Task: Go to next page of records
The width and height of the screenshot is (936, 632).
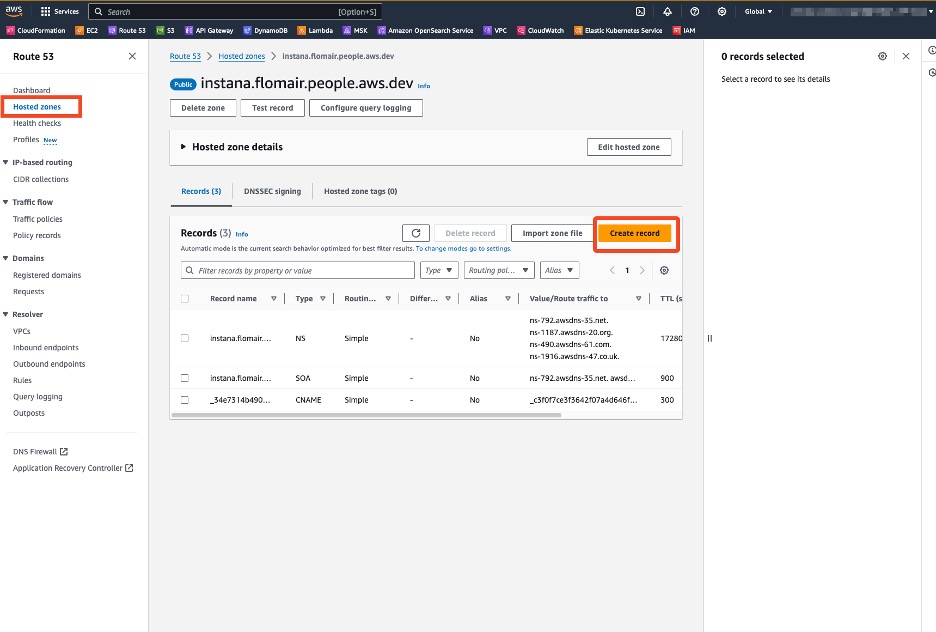Action: point(642,270)
